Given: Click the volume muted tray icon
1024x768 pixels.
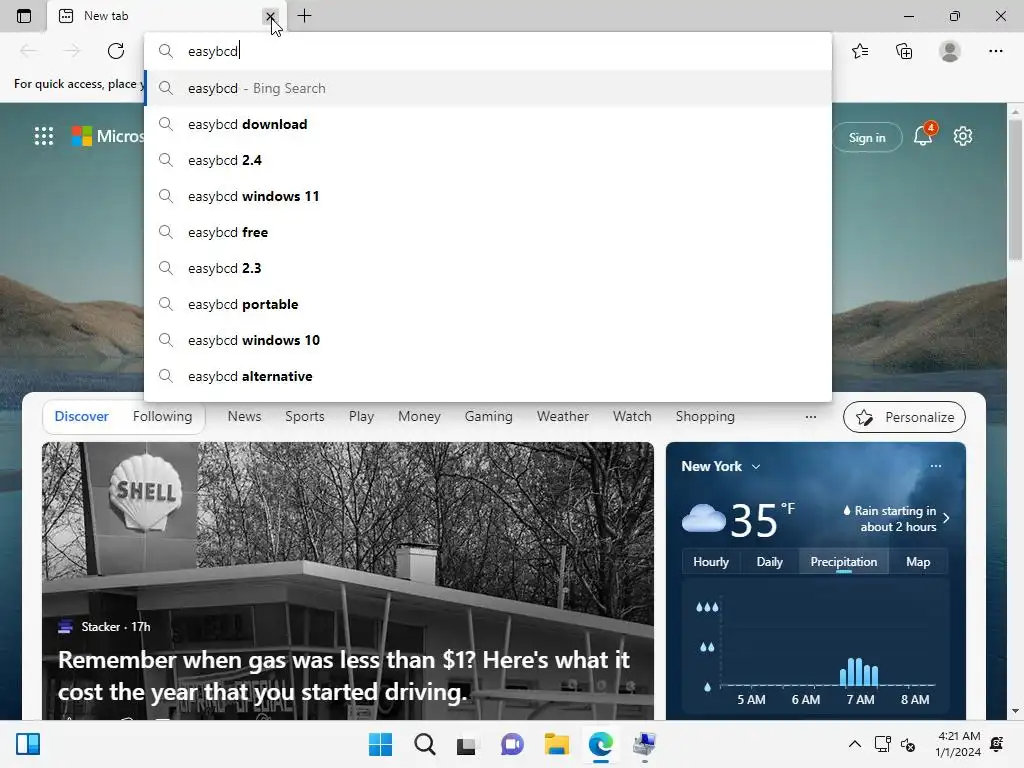Looking at the screenshot, I should 908,744.
